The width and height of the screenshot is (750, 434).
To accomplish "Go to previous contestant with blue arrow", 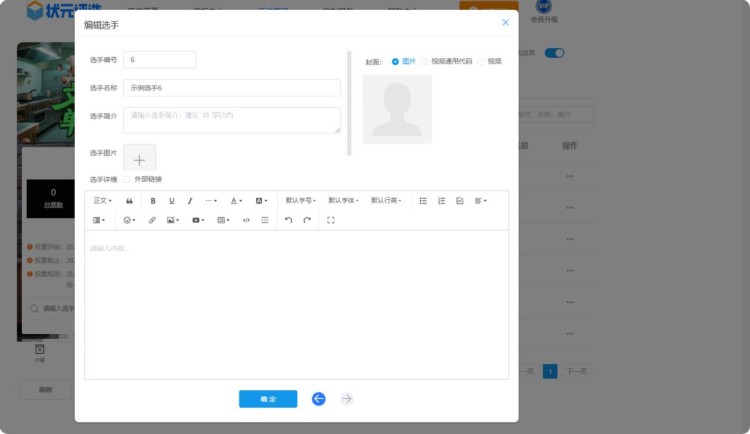I will [318, 399].
